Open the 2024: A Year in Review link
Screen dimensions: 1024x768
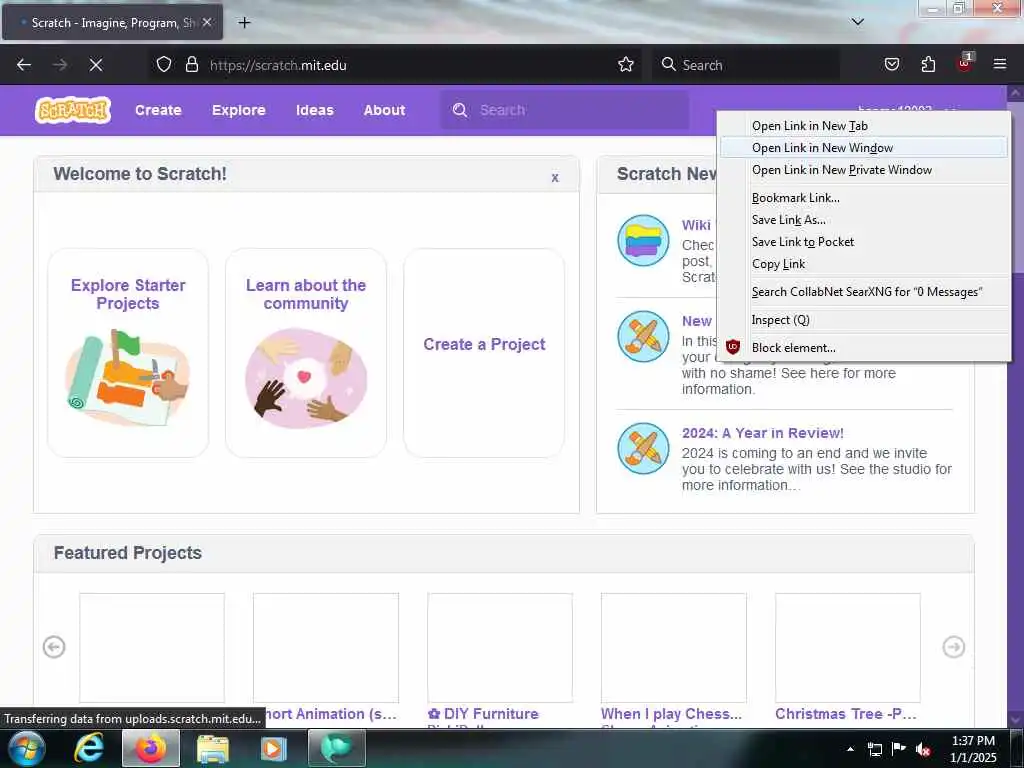pyautogui.click(x=762, y=433)
